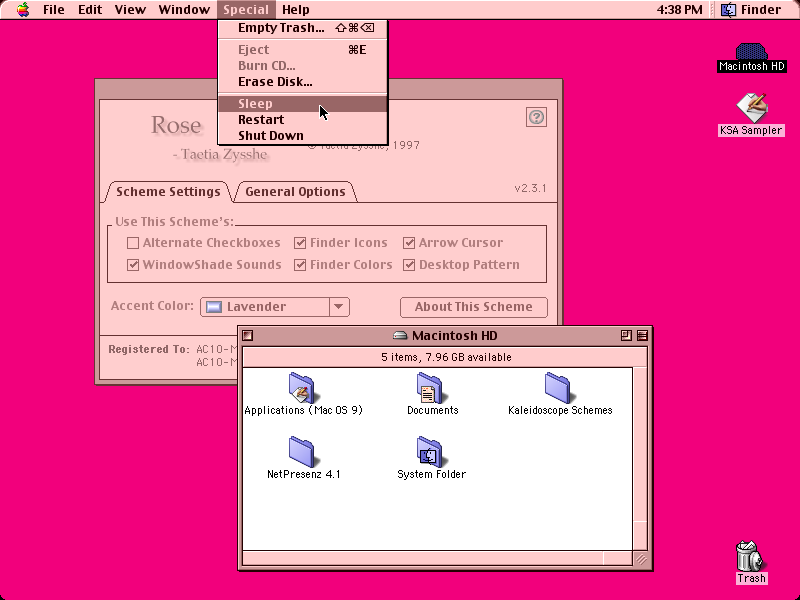
Task: Select the Kaleidoscope Schemes folder icon
Action: 558,388
